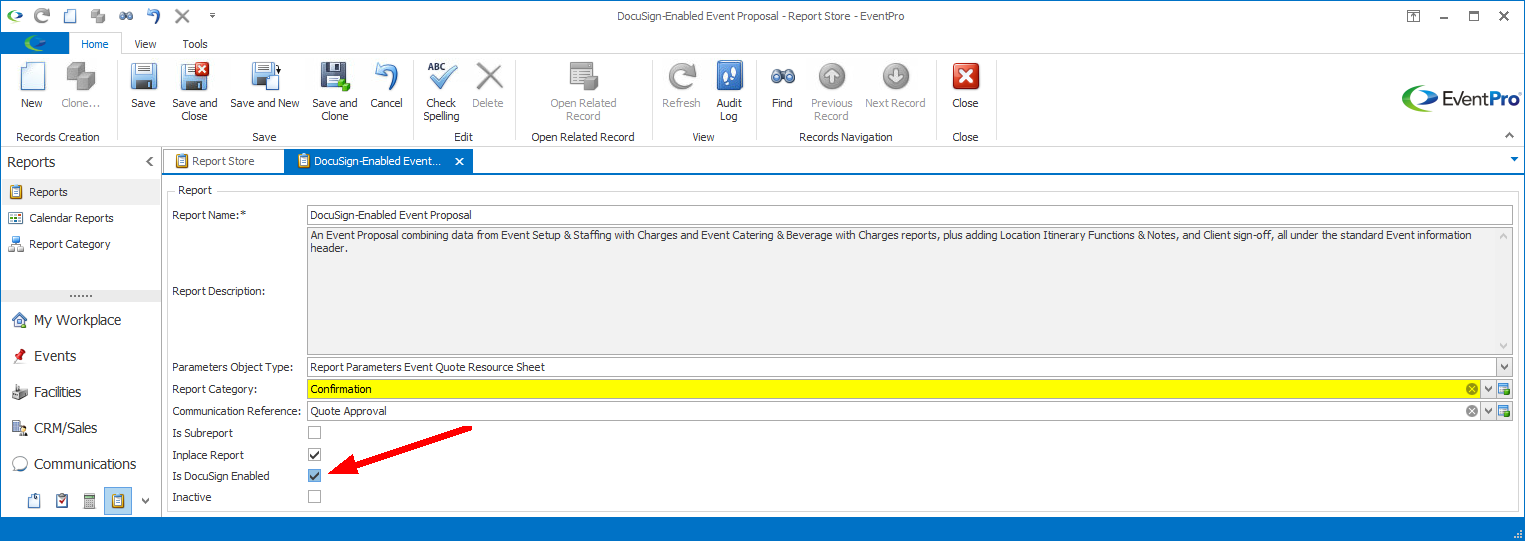Image resolution: width=1525 pixels, height=541 pixels.
Task: Open My Workplace navigation group
Action: [x=81, y=320]
